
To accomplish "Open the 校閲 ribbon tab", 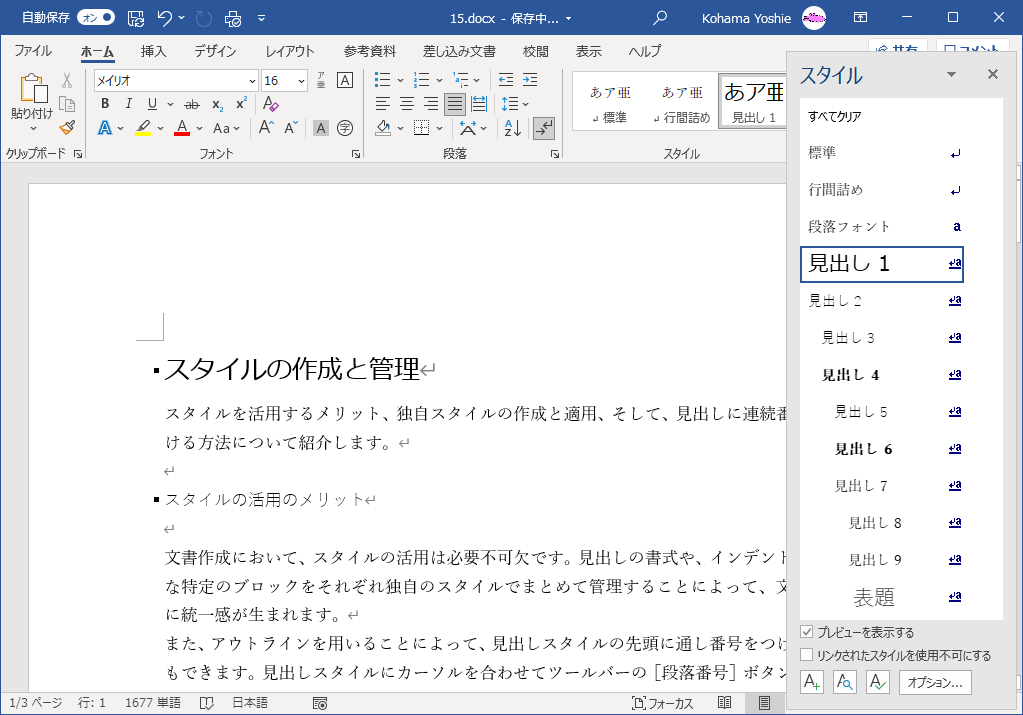I will point(535,51).
